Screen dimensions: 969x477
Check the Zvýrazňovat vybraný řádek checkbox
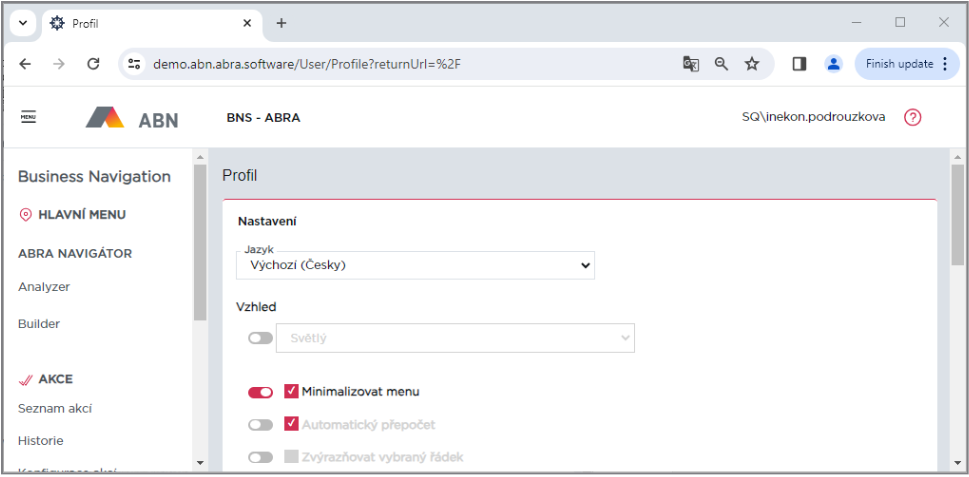[x=291, y=457]
